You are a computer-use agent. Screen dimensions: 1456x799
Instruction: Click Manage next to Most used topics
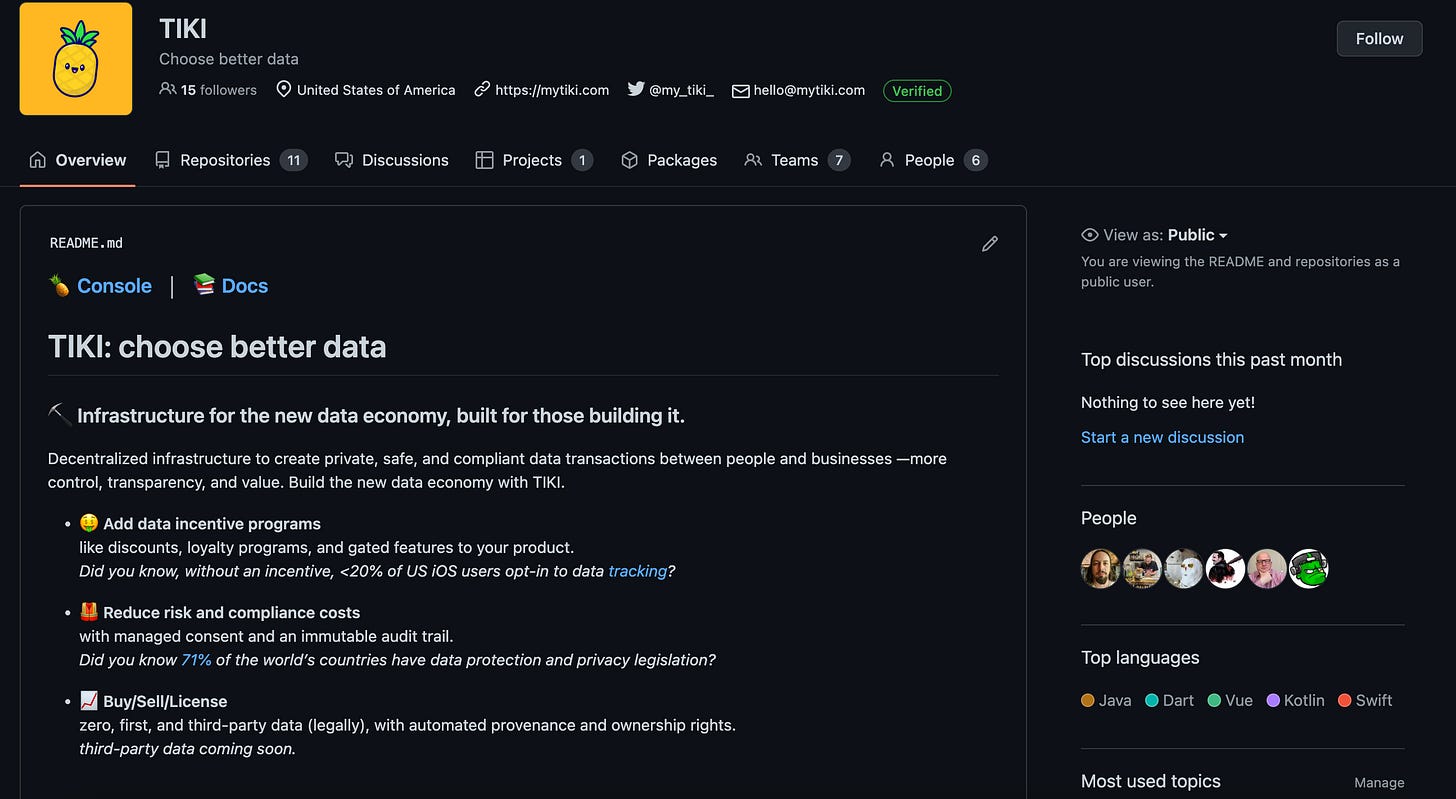tap(1379, 783)
